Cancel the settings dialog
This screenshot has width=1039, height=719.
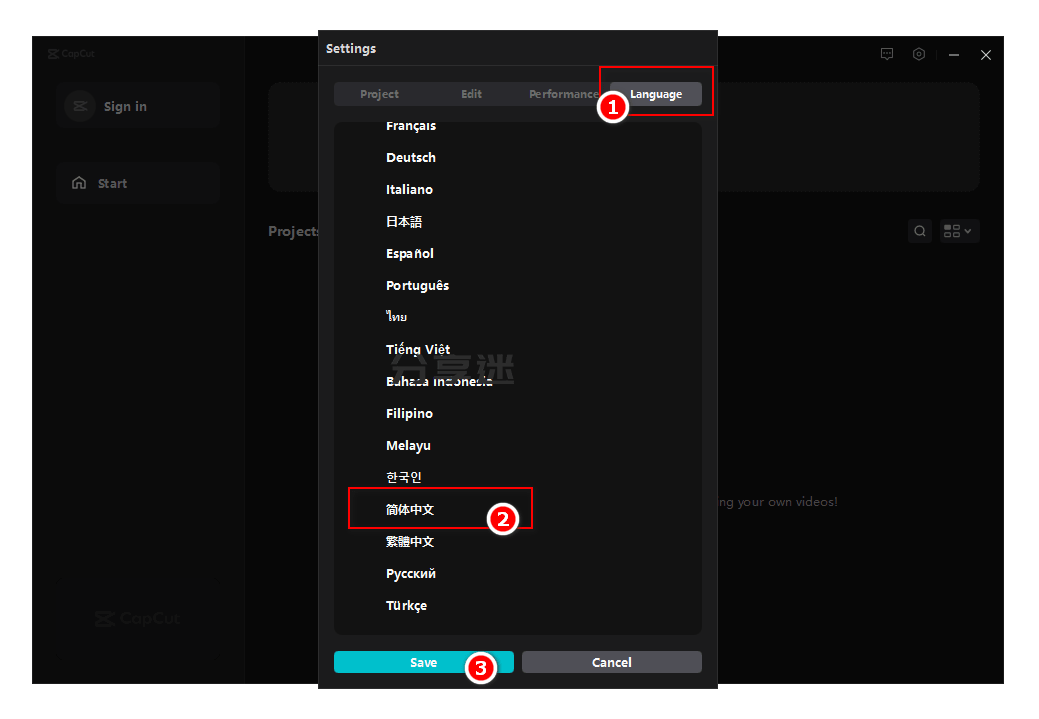pos(611,661)
